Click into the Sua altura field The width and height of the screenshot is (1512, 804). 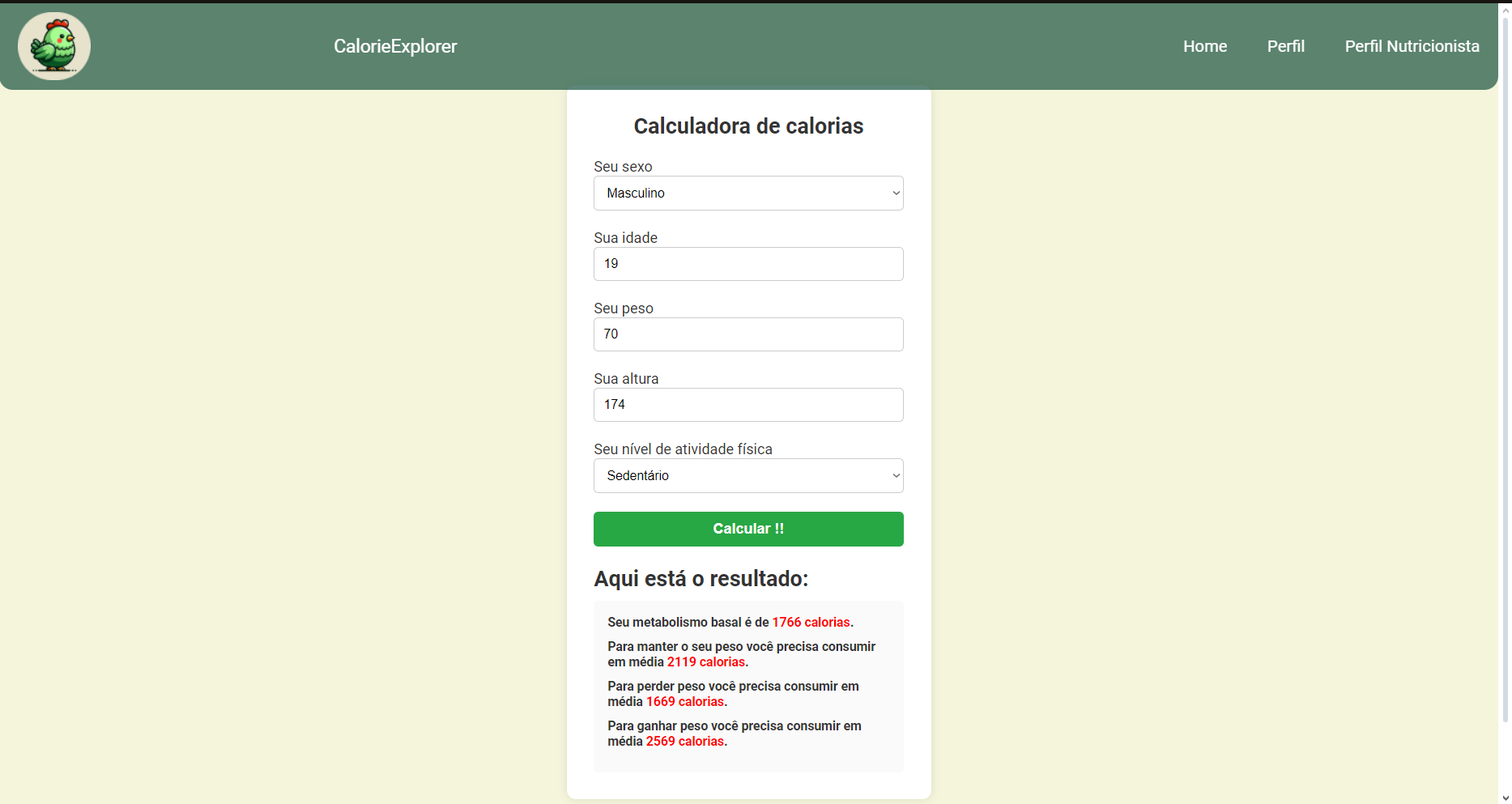click(748, 405)
